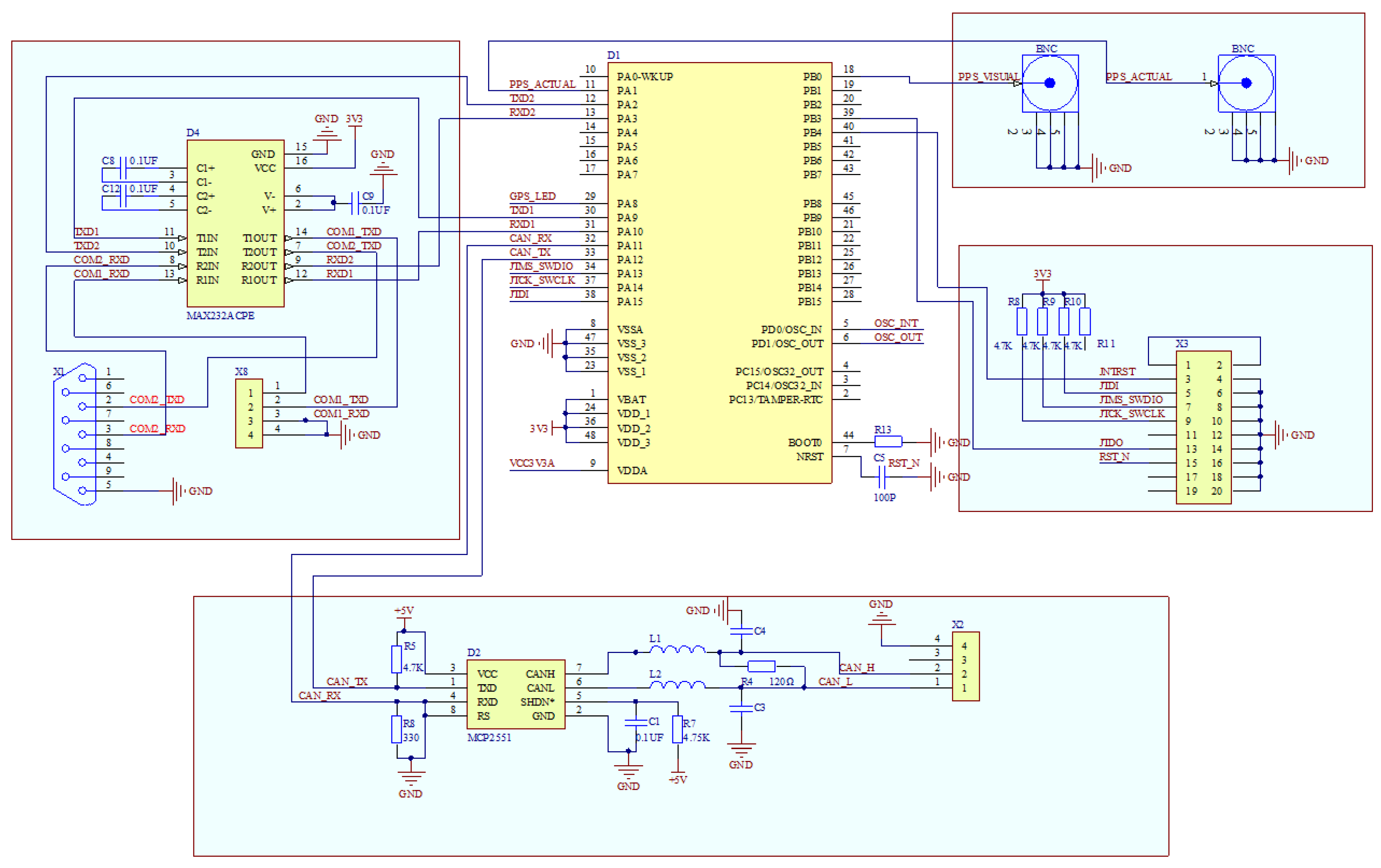
Task: Select the PPS_ACTUAL BNC connector symbol
Action: tap(1246, 83)
